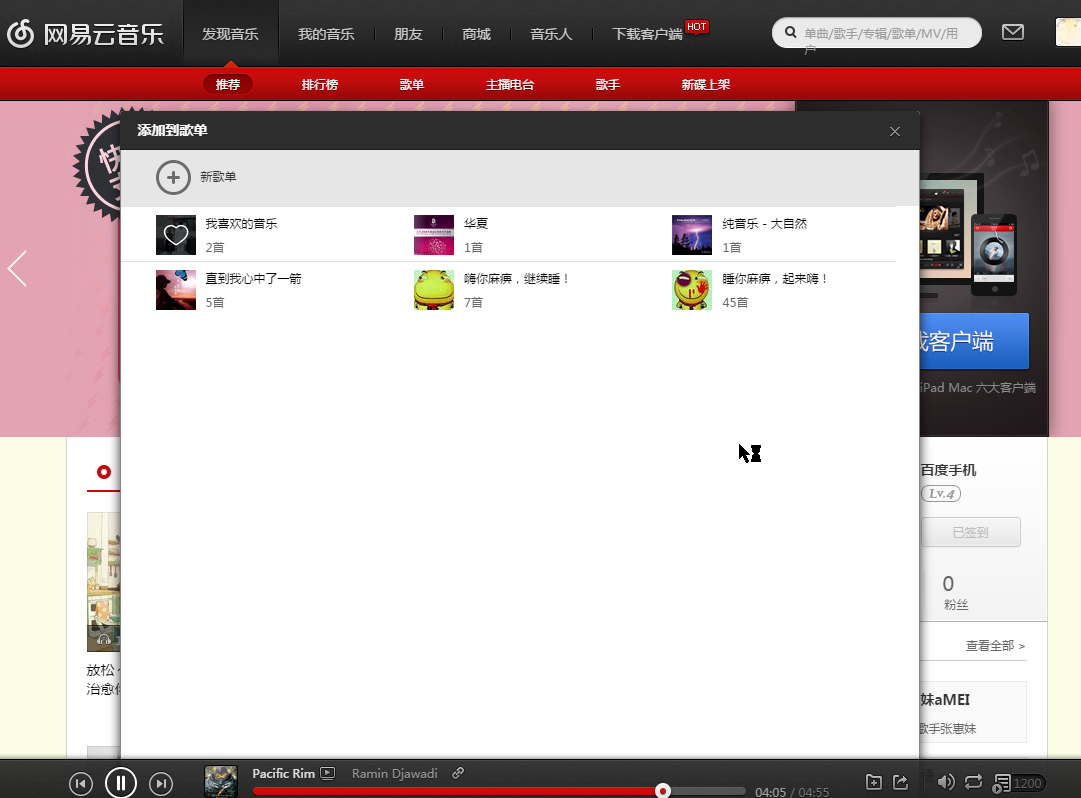Select the 歌手 sub-tab
This screenshot has height=798, width=1081.
607,84
